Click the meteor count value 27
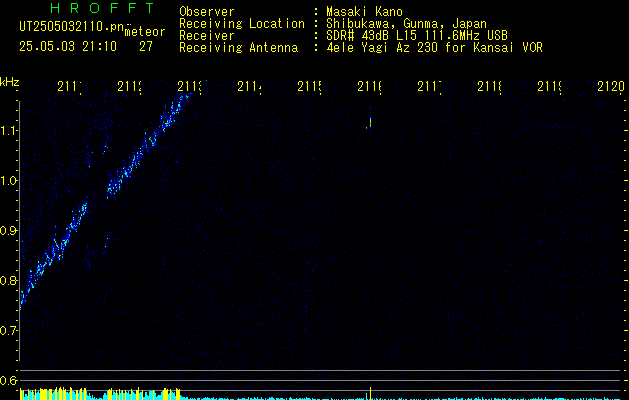 click(146, 47)
